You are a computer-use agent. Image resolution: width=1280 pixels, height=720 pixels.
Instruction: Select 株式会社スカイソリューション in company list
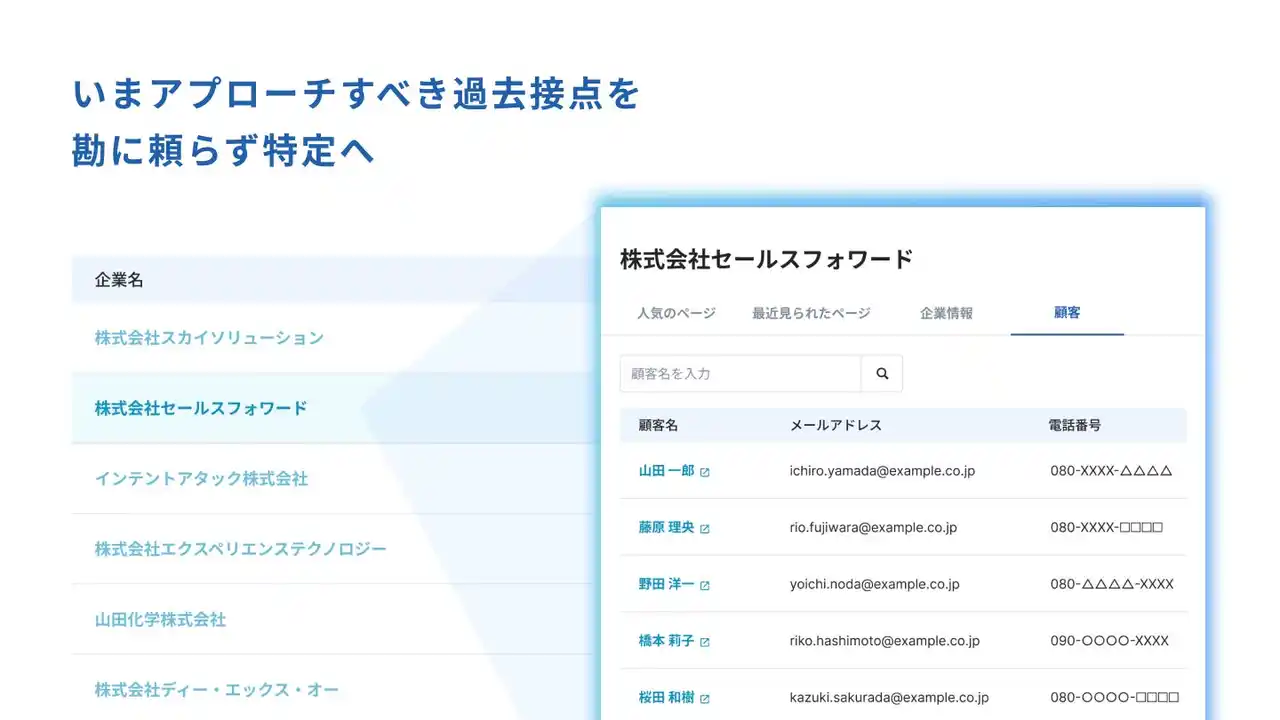pyautogui.click(x=209, y=338)
